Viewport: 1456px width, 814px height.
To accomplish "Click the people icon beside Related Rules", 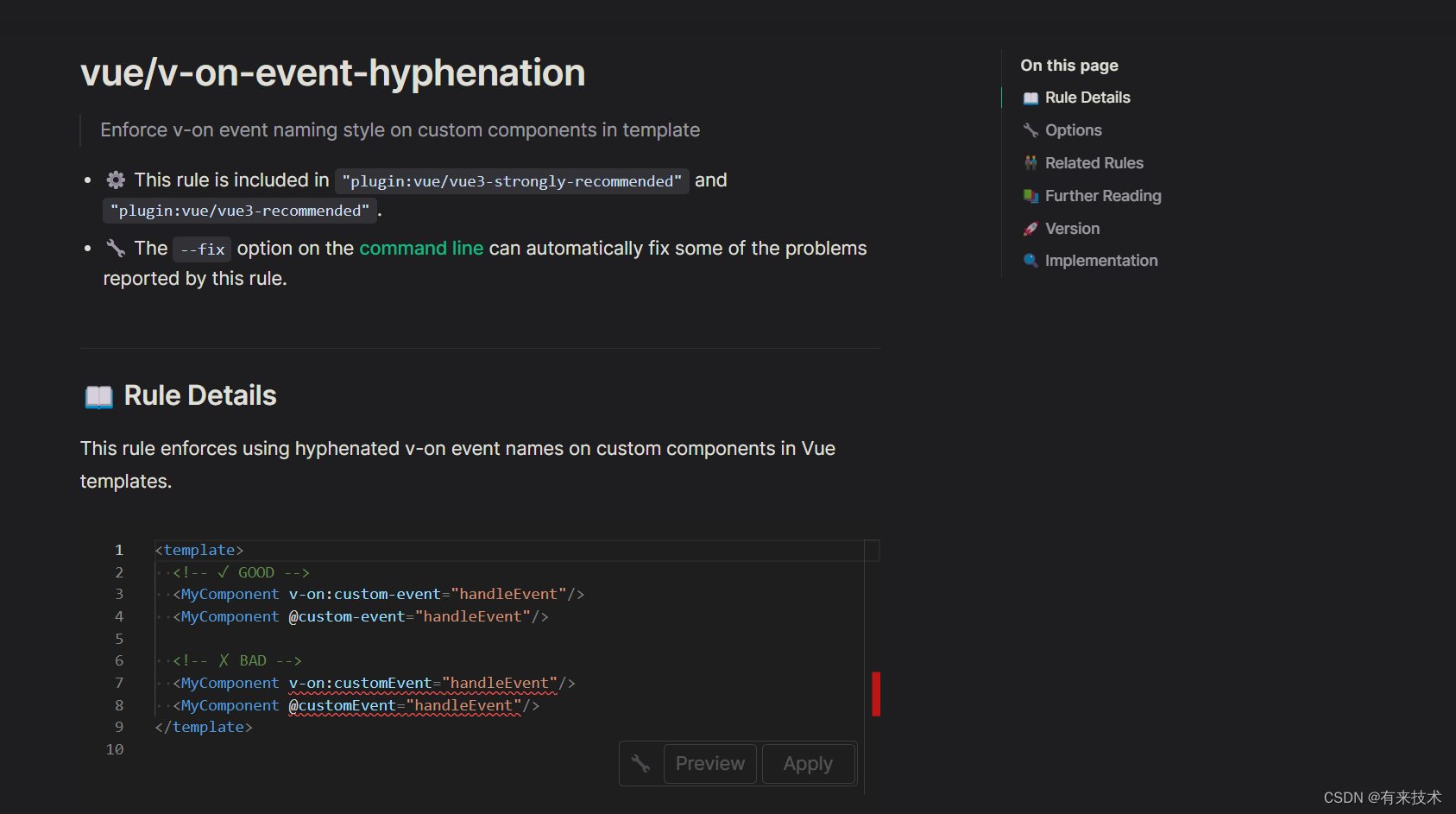I will tap(1031, 162).
